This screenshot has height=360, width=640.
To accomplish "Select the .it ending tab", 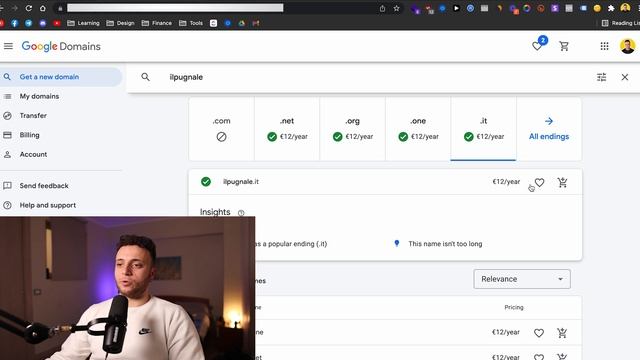I will pyautogui.click(x=483, y=129).
